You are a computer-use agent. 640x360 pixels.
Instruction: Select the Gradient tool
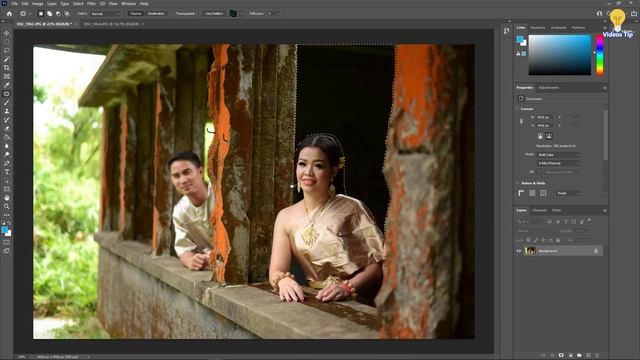pos(7,137)
